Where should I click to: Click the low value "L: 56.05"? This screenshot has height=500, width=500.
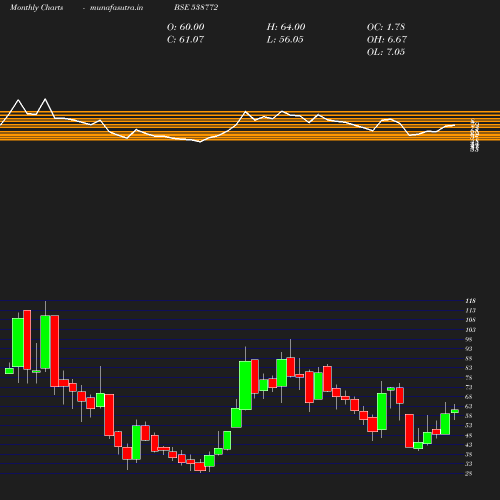285,39
